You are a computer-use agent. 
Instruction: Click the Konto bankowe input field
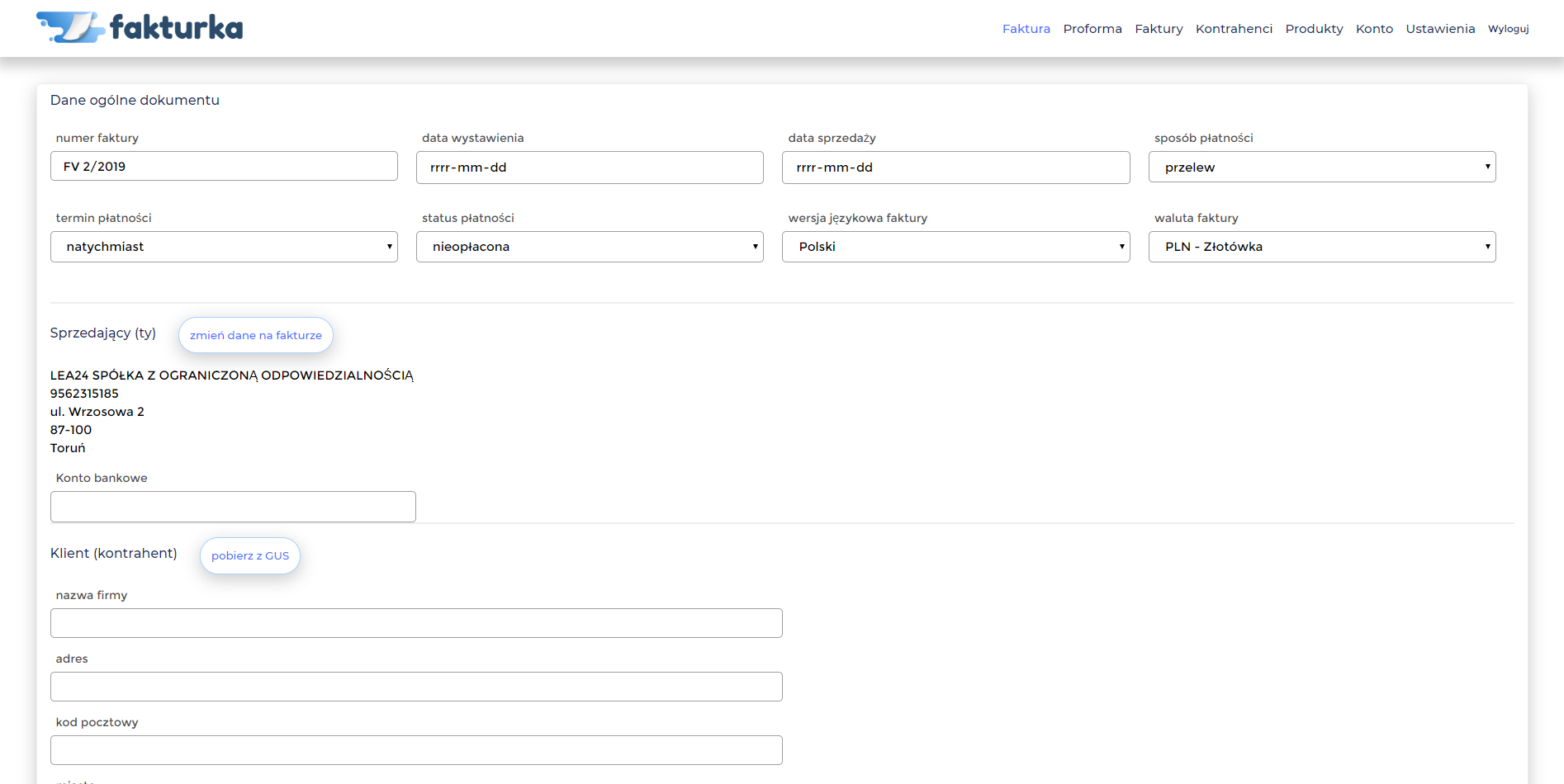[x=233, y=507]
